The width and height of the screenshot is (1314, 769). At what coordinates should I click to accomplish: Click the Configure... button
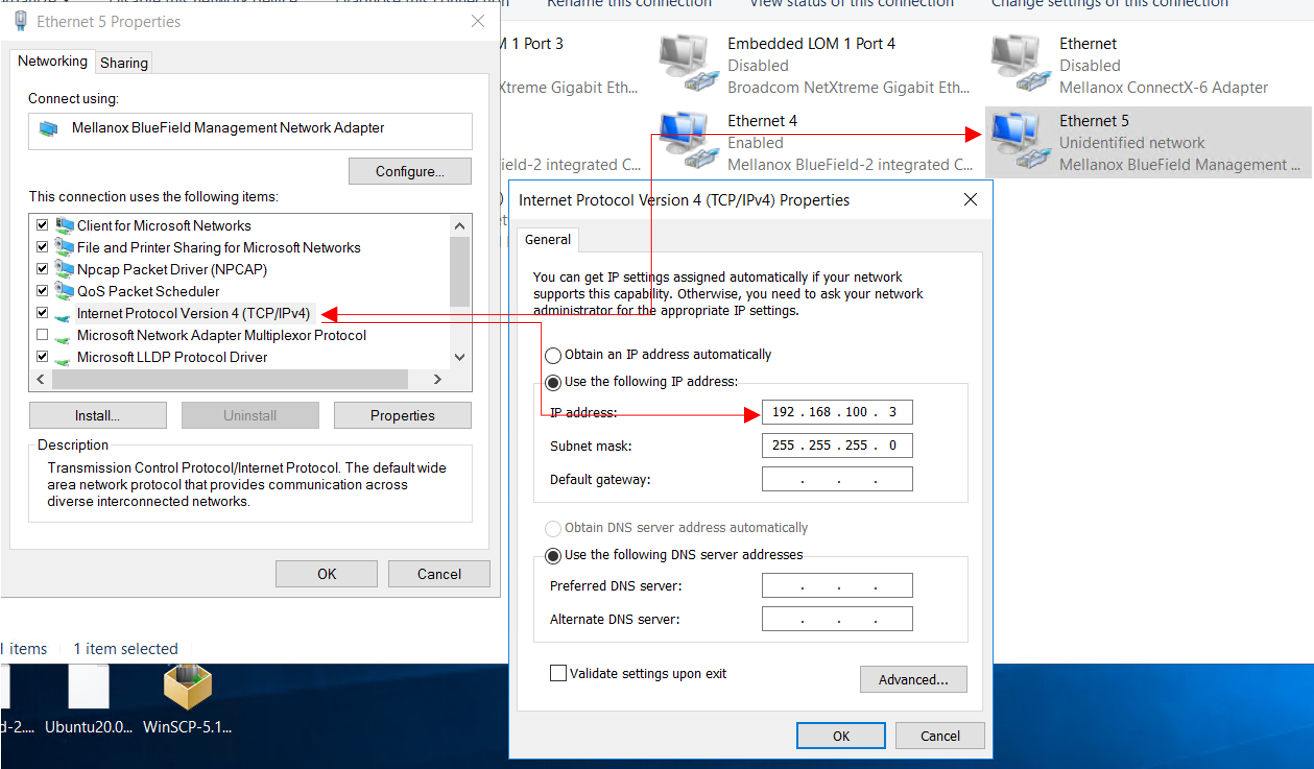410,171
